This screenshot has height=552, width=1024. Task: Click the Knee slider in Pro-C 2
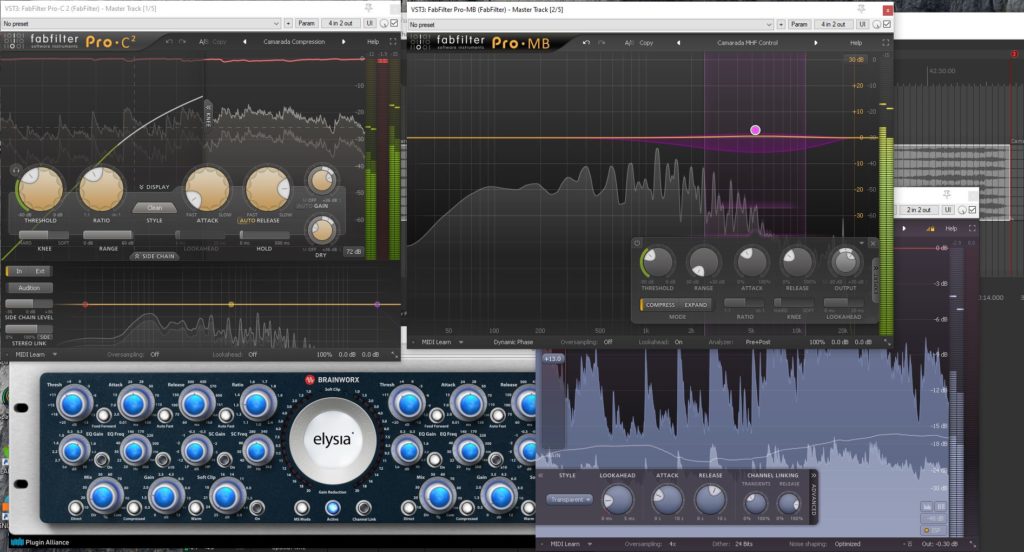pyautogui.click(x=43, y=235)
